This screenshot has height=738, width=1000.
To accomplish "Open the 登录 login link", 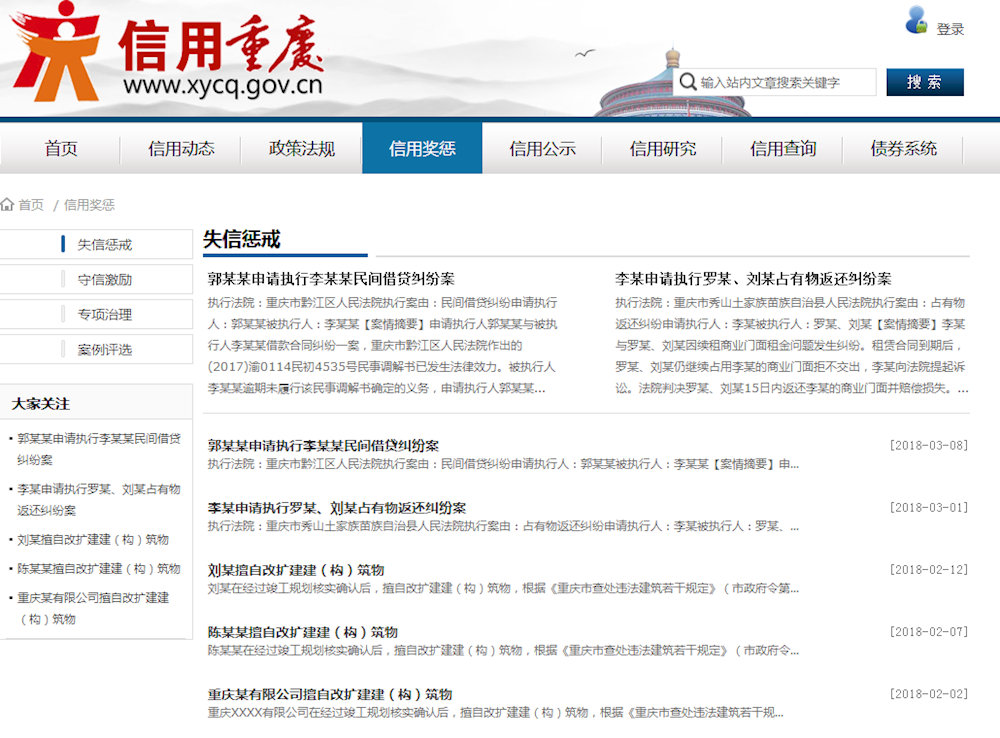I will click(x=950, y=29).
